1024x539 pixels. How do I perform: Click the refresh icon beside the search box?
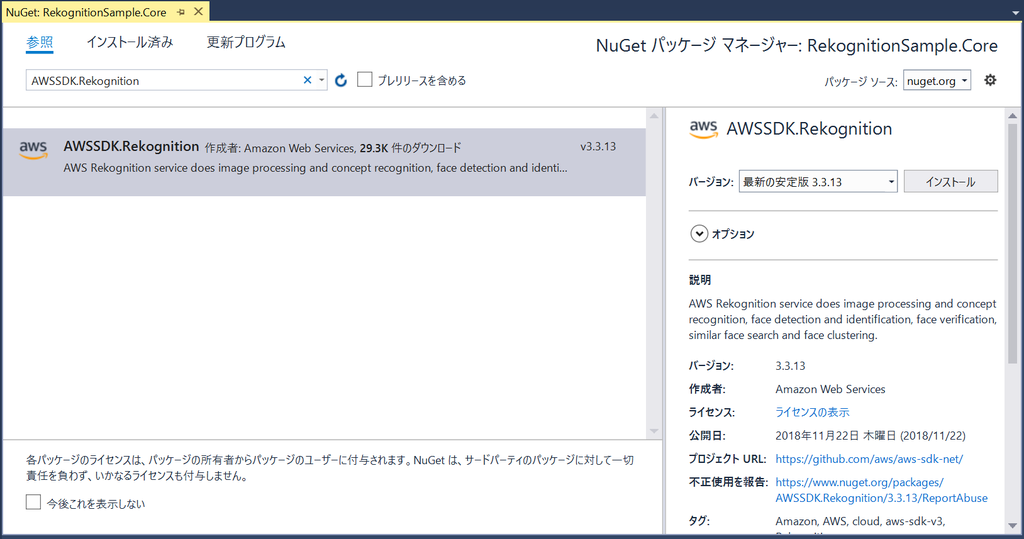[x=341, y=80]
